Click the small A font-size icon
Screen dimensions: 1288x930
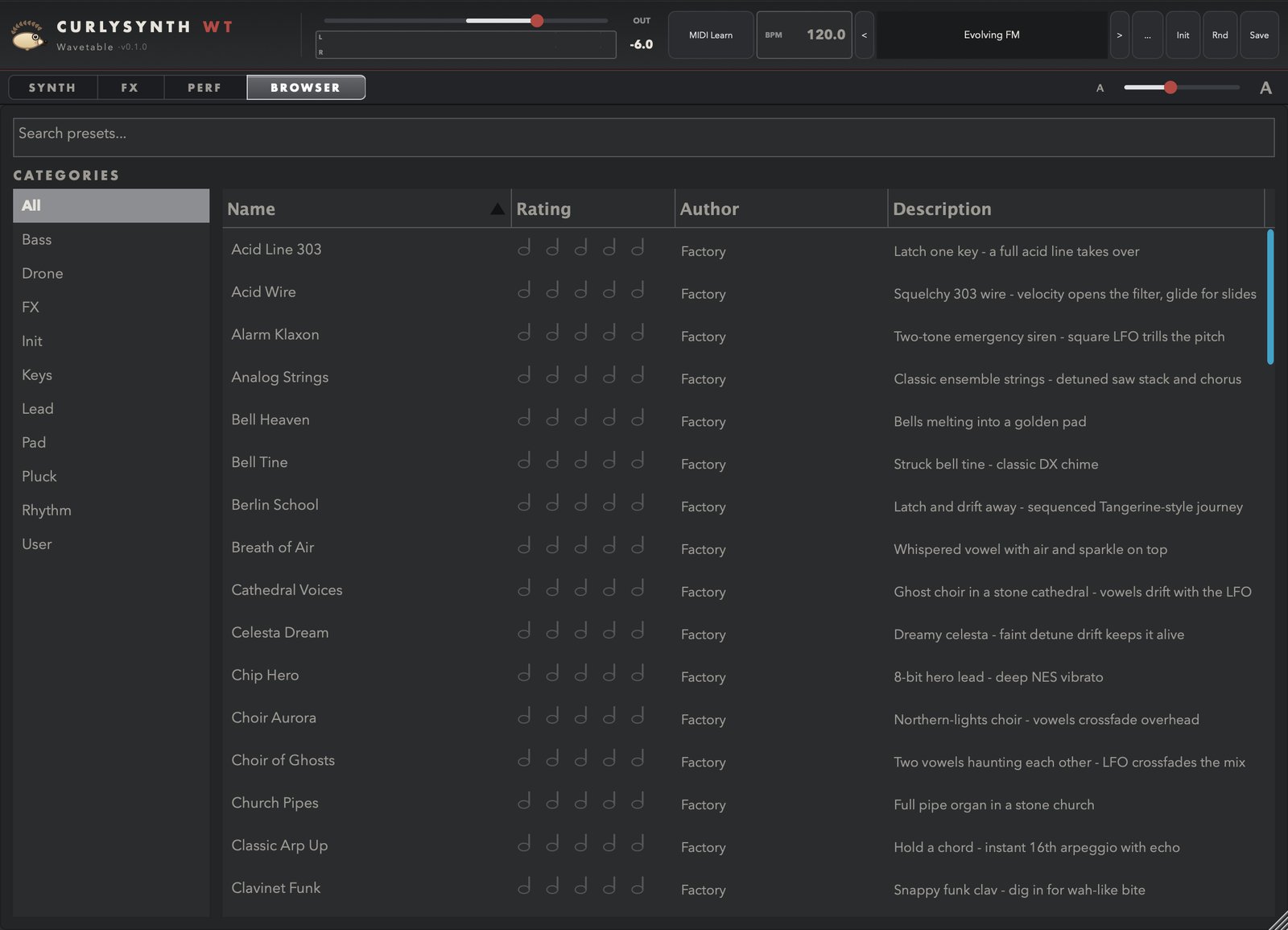point(1100,88)
